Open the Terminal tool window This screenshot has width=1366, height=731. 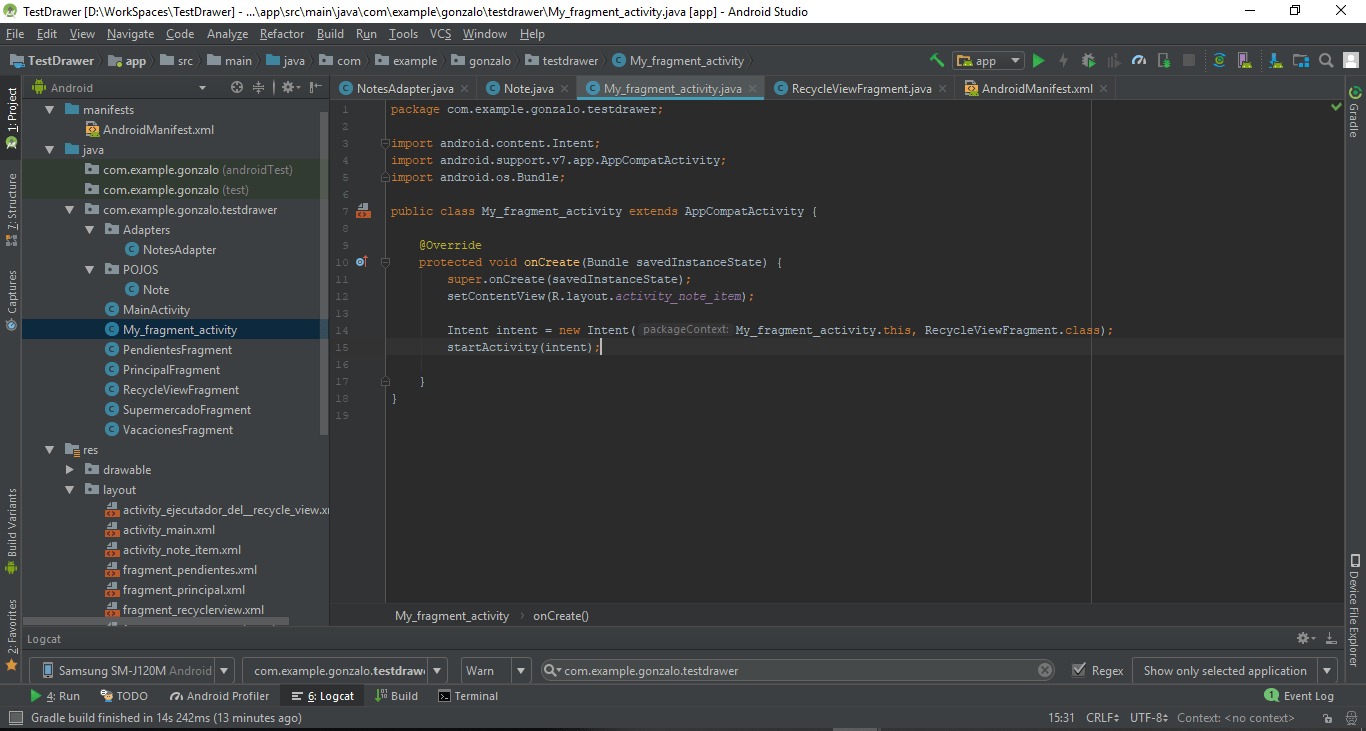(x=468, y=696)
